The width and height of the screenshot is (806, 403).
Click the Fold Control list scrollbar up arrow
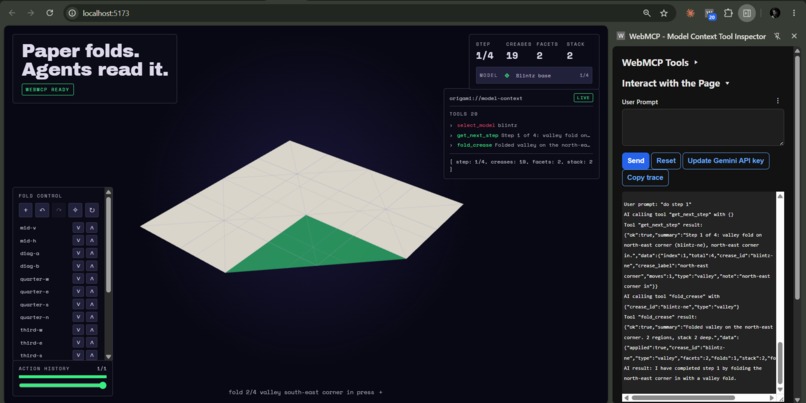tap(108, 192)
